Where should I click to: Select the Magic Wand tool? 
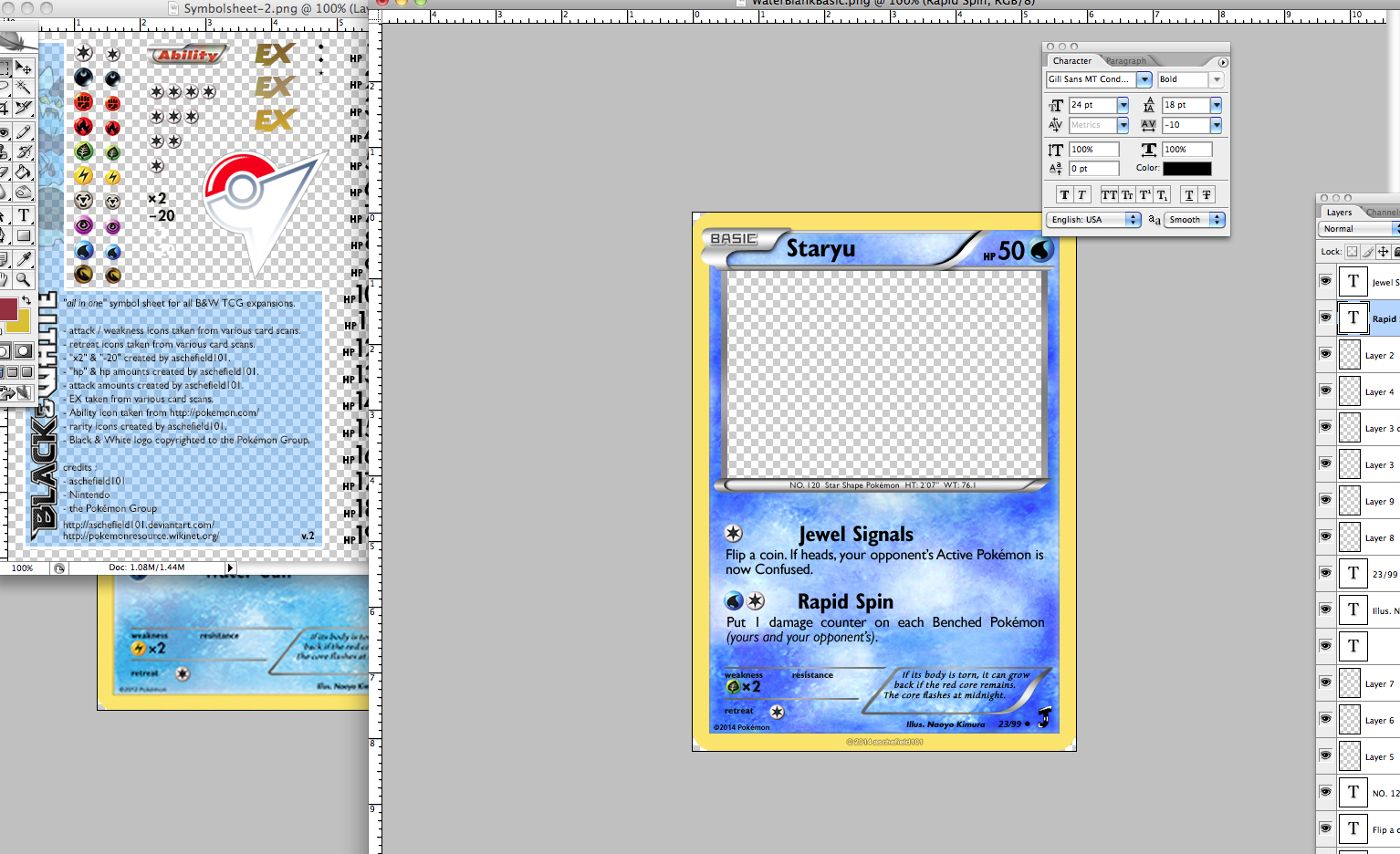pos(23,87)
